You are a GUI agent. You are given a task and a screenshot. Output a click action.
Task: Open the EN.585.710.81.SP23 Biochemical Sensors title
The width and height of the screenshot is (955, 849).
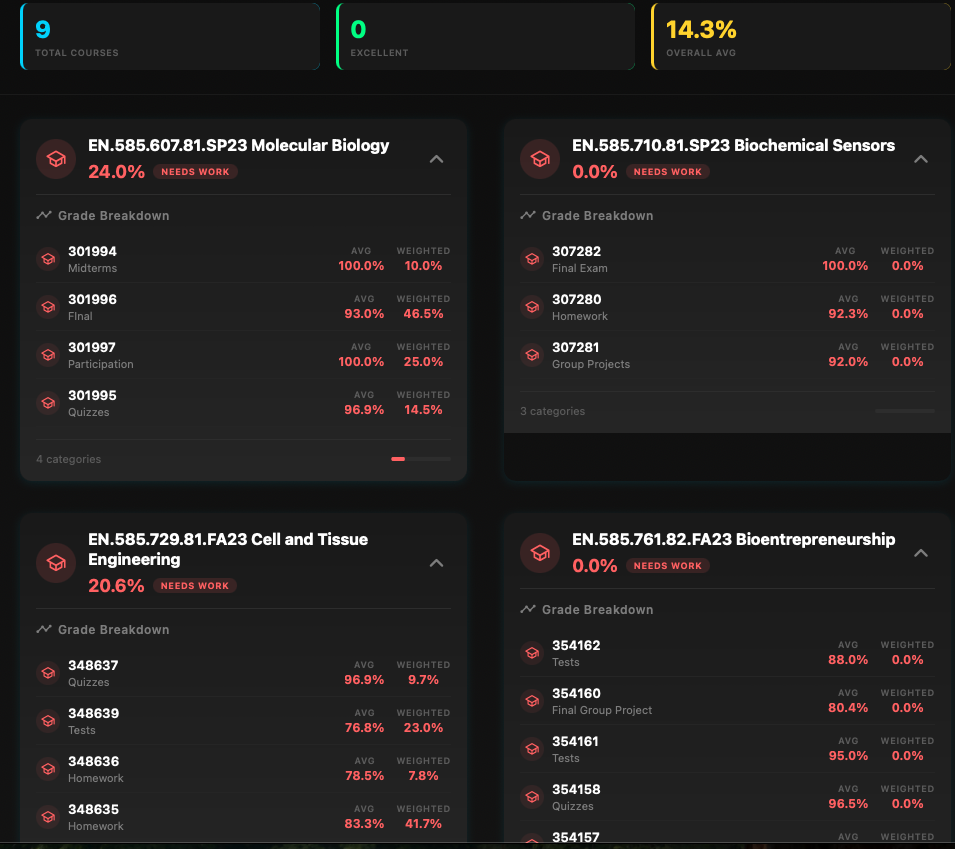click(x=733, y=145)
